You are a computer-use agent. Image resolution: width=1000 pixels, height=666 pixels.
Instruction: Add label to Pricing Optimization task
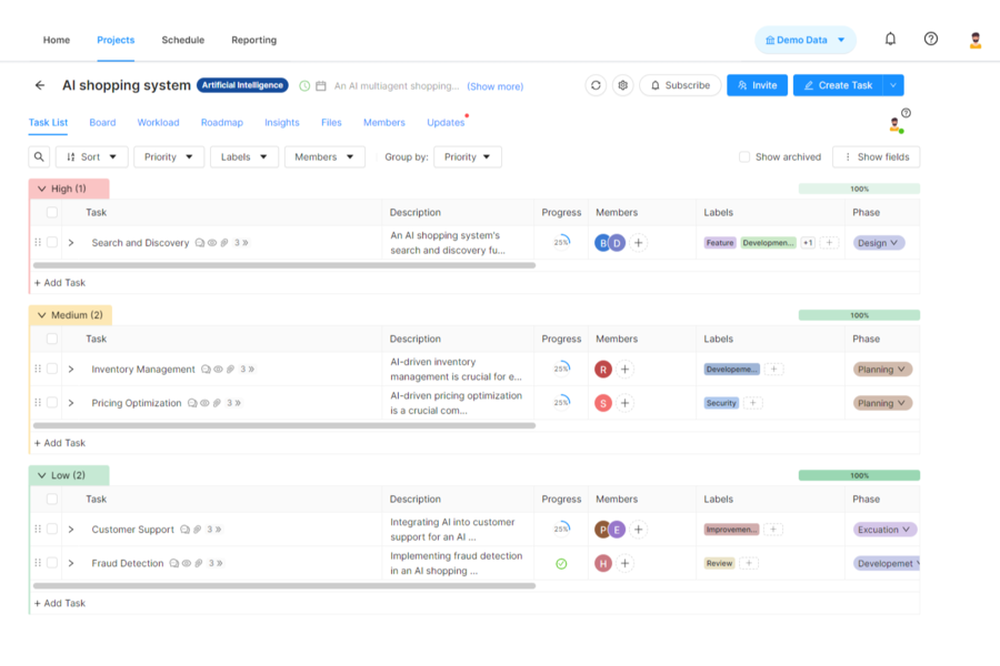754,403
